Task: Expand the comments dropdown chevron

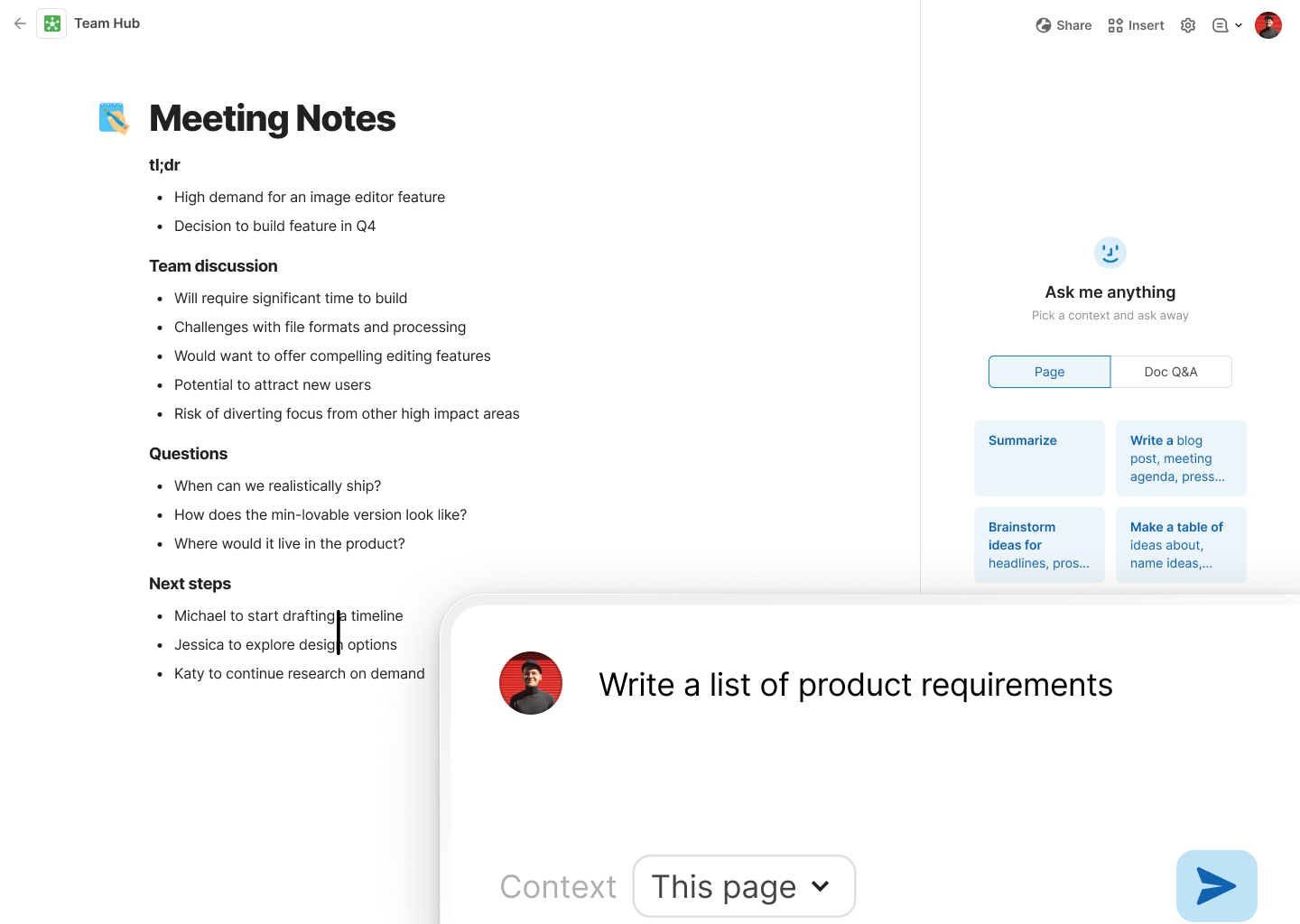Action: 1239,25
